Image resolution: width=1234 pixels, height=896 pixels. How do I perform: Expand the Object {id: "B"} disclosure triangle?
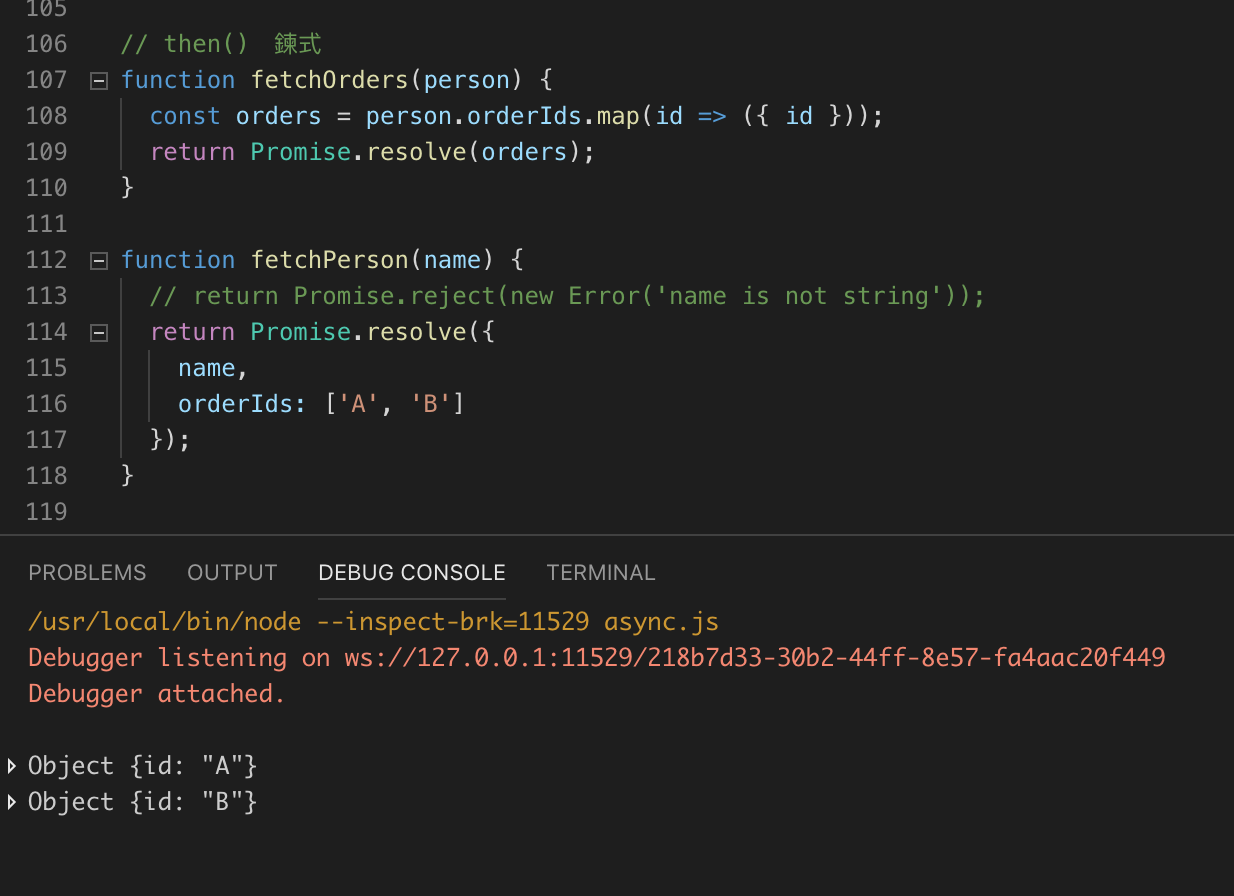[x=11, y=802]
